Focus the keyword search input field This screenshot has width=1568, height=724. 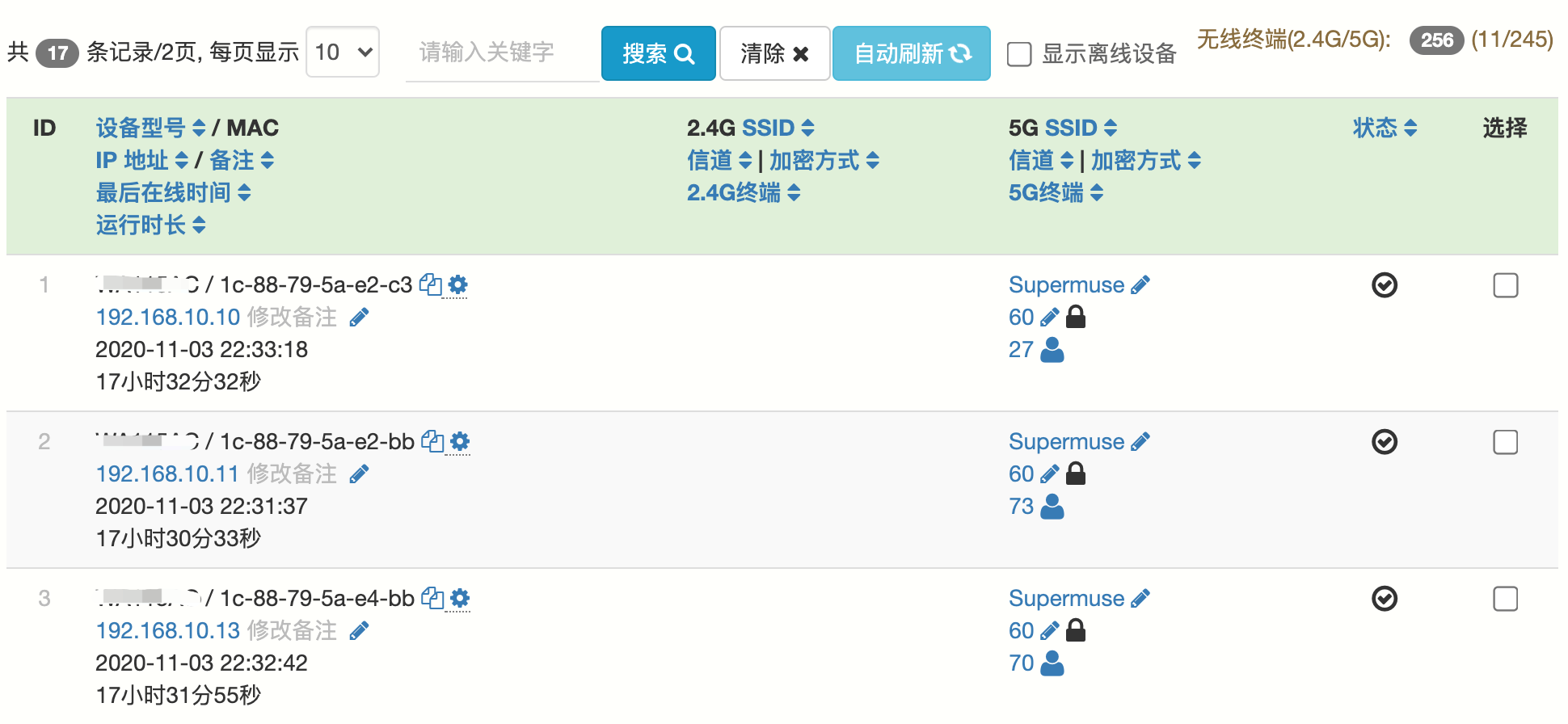click(x=501, y=53)
